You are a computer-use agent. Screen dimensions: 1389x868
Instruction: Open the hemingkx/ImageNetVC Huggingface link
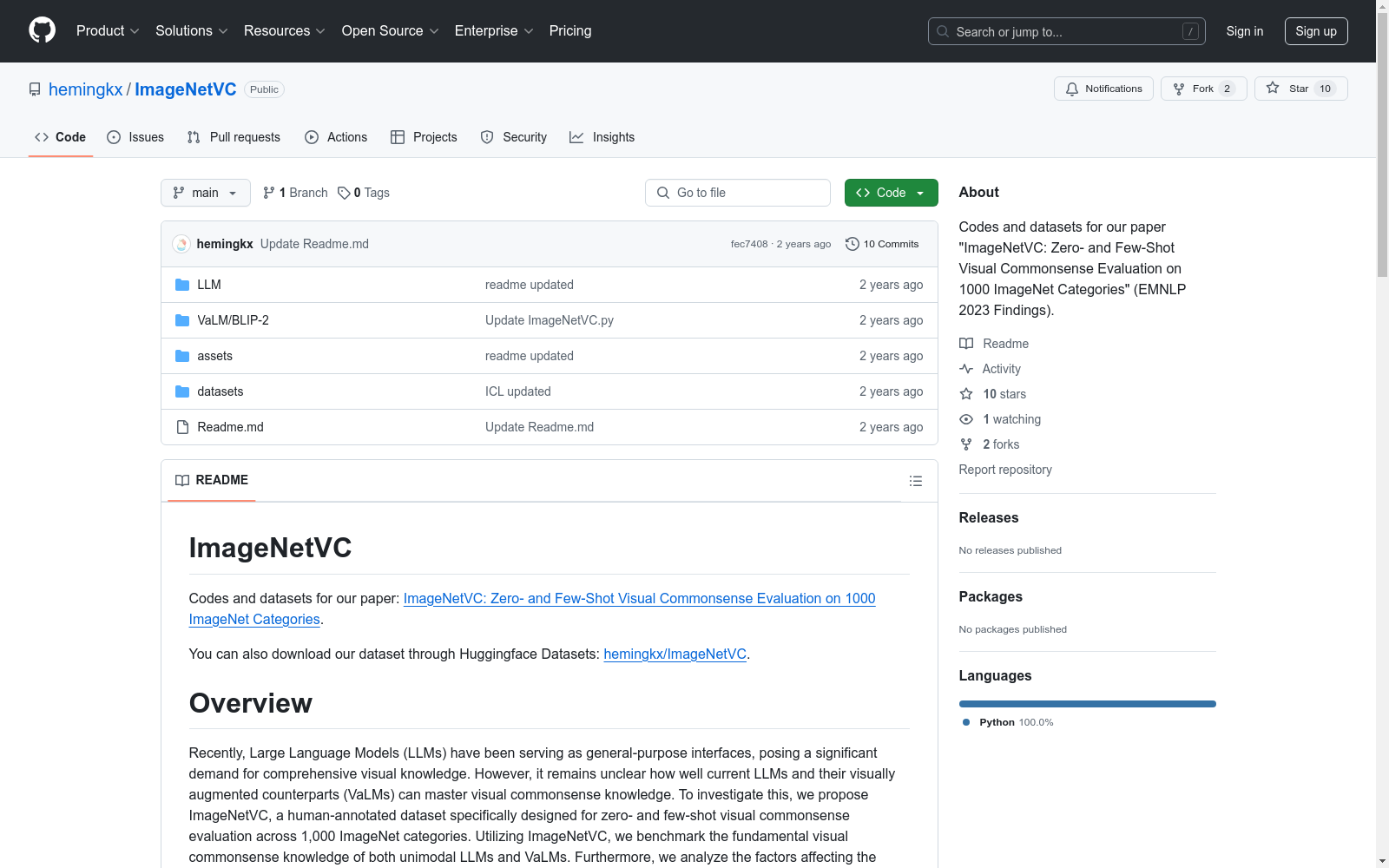675,654
